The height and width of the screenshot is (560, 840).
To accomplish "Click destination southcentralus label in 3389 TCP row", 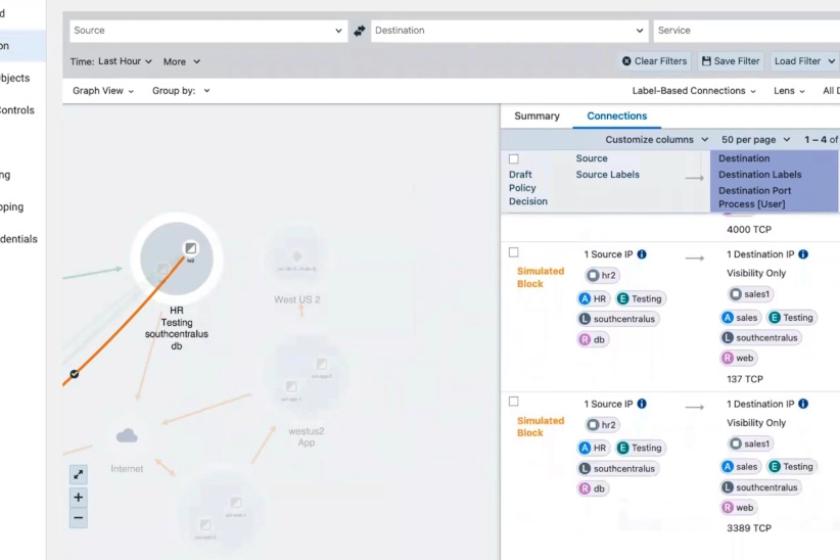I will pyautogui.click(x=761, y=487).
